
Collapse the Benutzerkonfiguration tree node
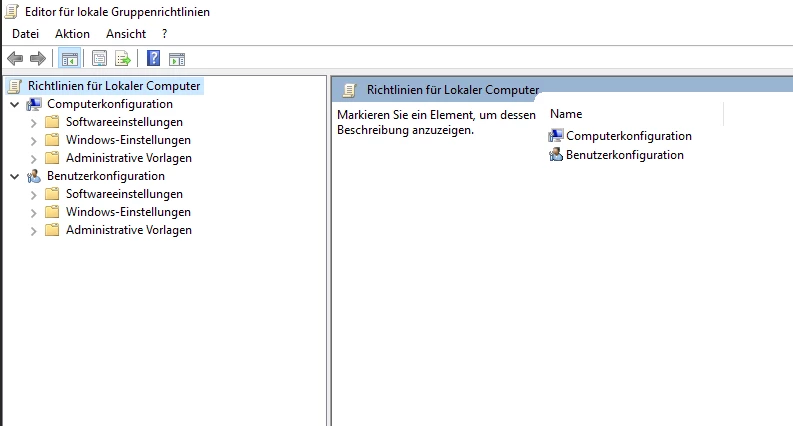click(14, 176)
